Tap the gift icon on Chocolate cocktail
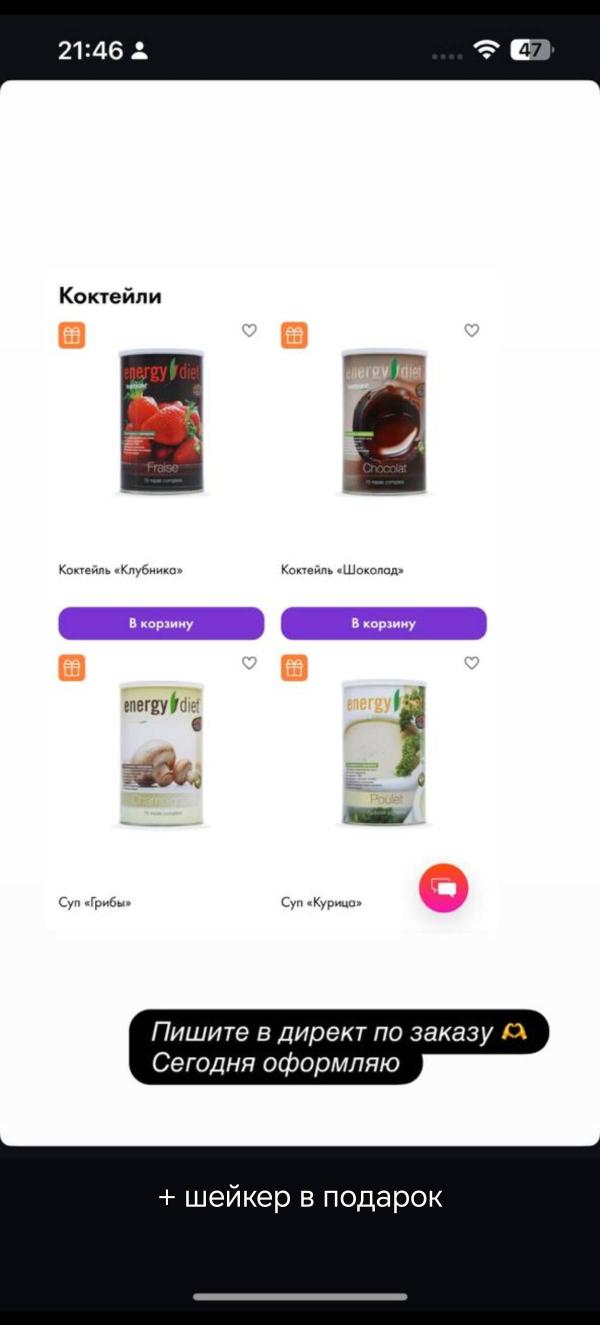Image resolution: width=600 pixels, height=1325 pixels. [x=294, y=336]
